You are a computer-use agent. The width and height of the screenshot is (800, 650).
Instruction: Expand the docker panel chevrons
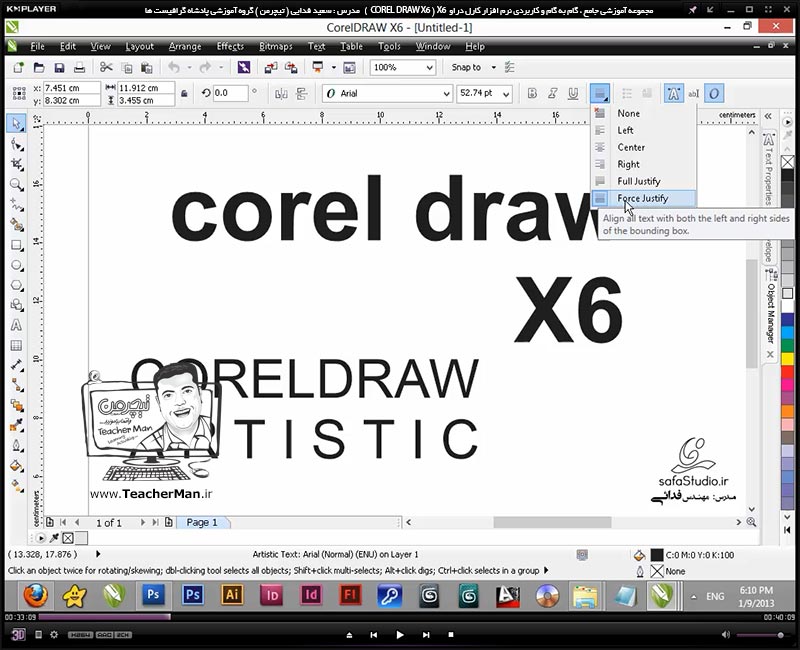click(x=768, y=116)
